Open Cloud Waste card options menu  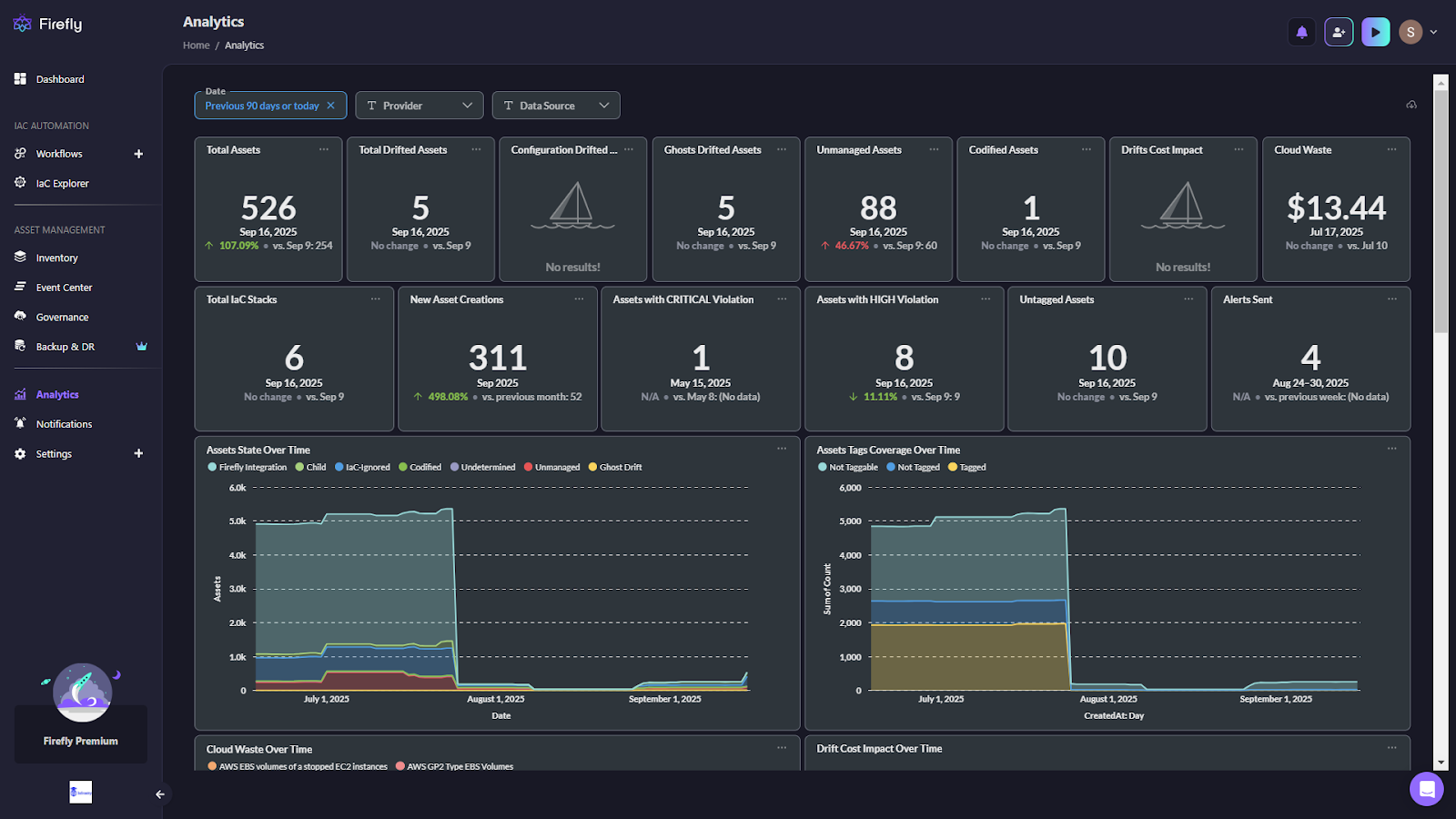pyautogui.click(x=1391, y=149)
